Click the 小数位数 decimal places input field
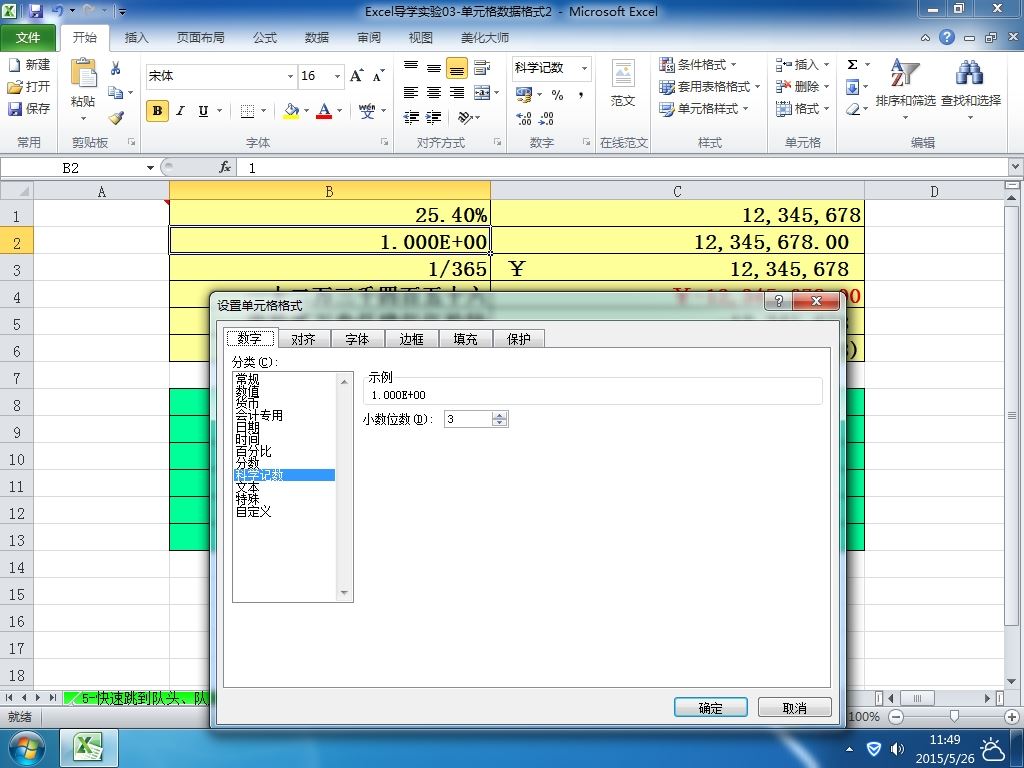This screenshot has width=1024, height=768. (x=467, y=419)
